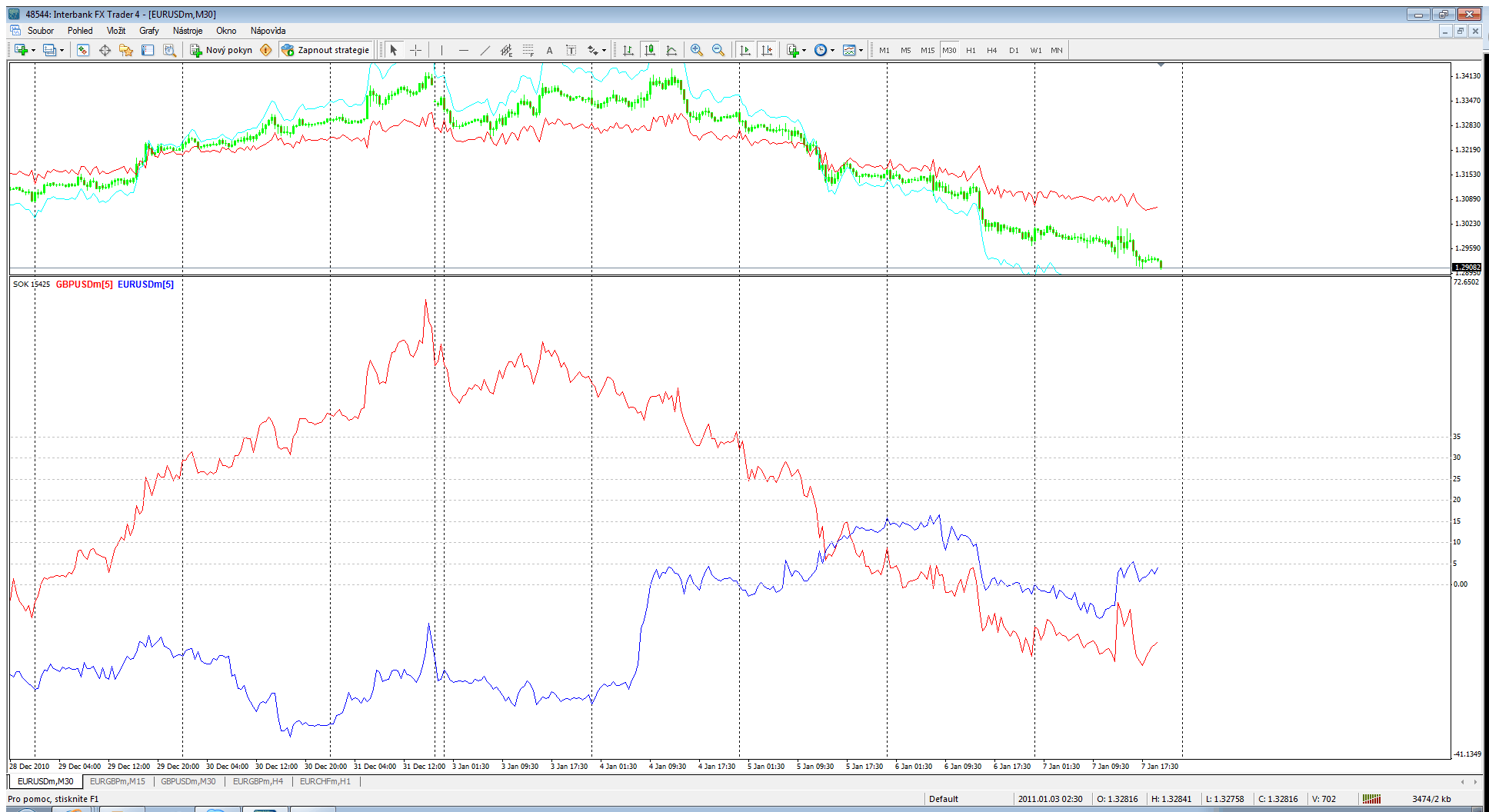Expand the new chart dropdown arrow
Viewport: 1489px width, 812px height.
tap(33, 51)
